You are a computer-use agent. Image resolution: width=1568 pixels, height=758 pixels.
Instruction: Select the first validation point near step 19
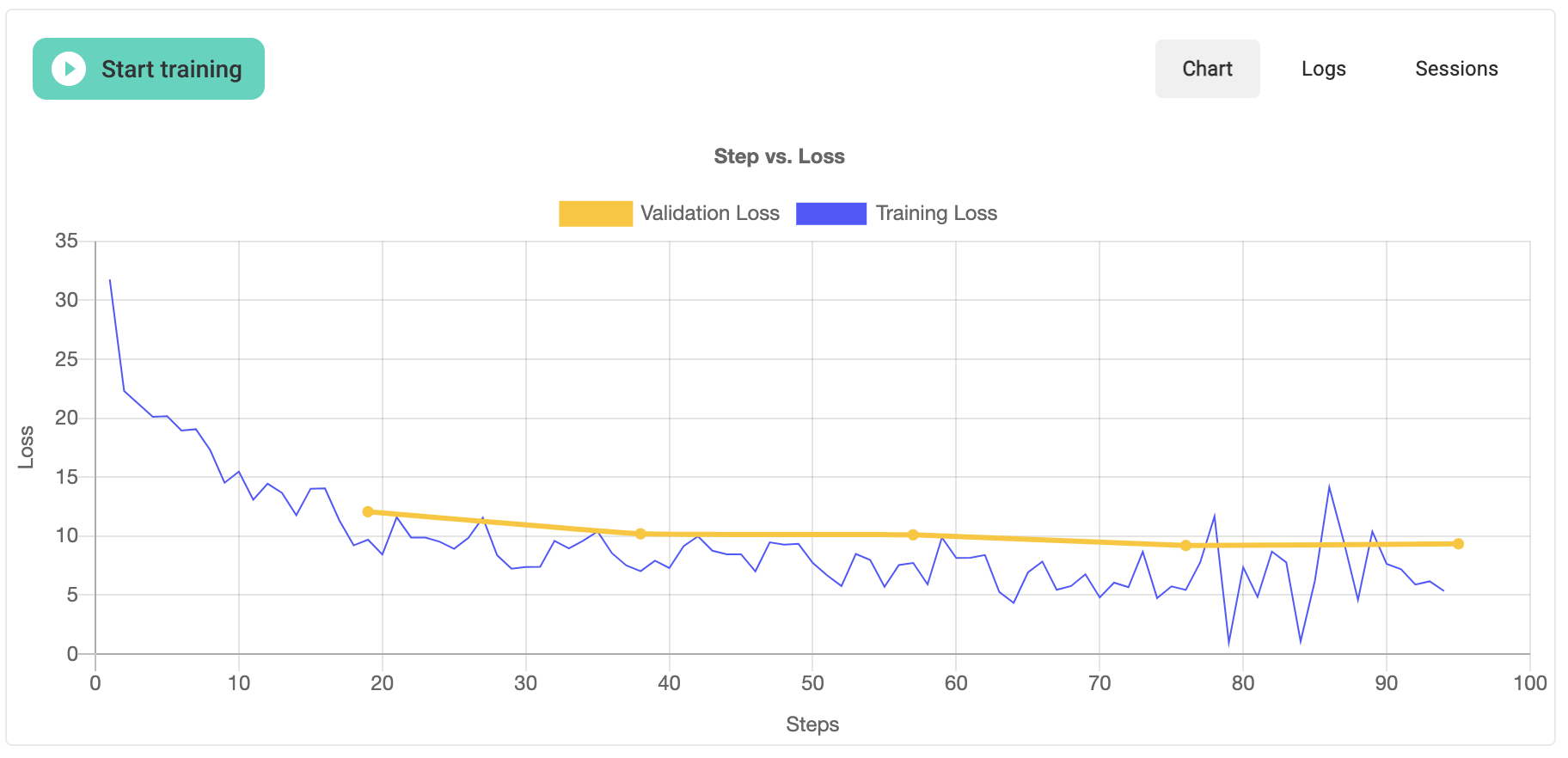pos(368,512)
